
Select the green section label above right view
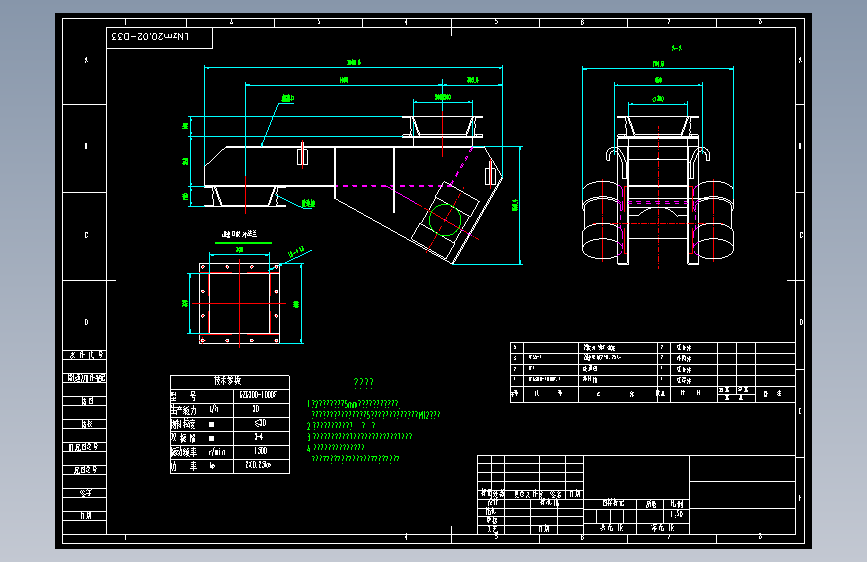pos(676,48)
